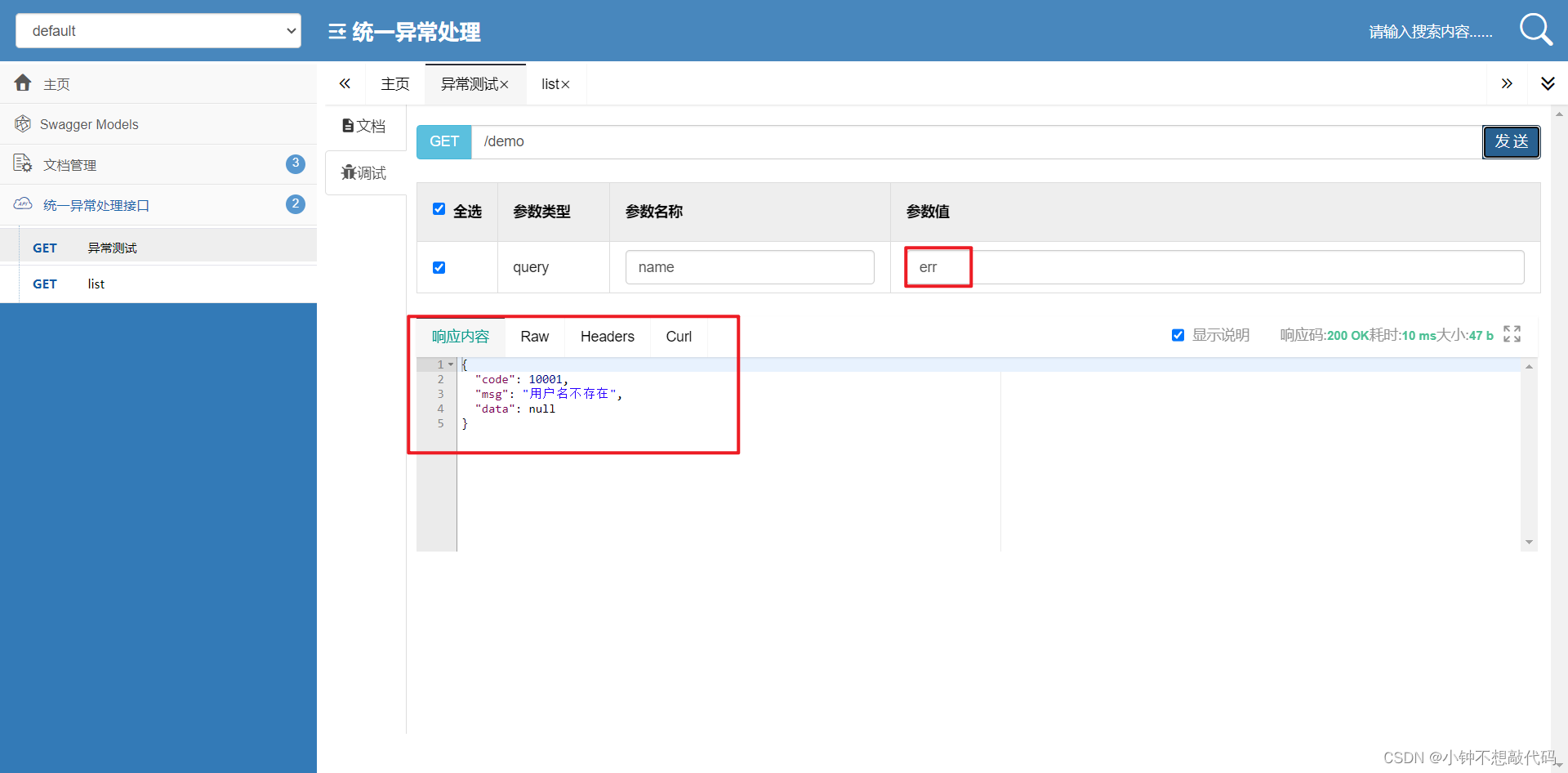The width and height of the screenshot is (1568, 773).
Task: Click the /demo URL field
Action: 977,141
